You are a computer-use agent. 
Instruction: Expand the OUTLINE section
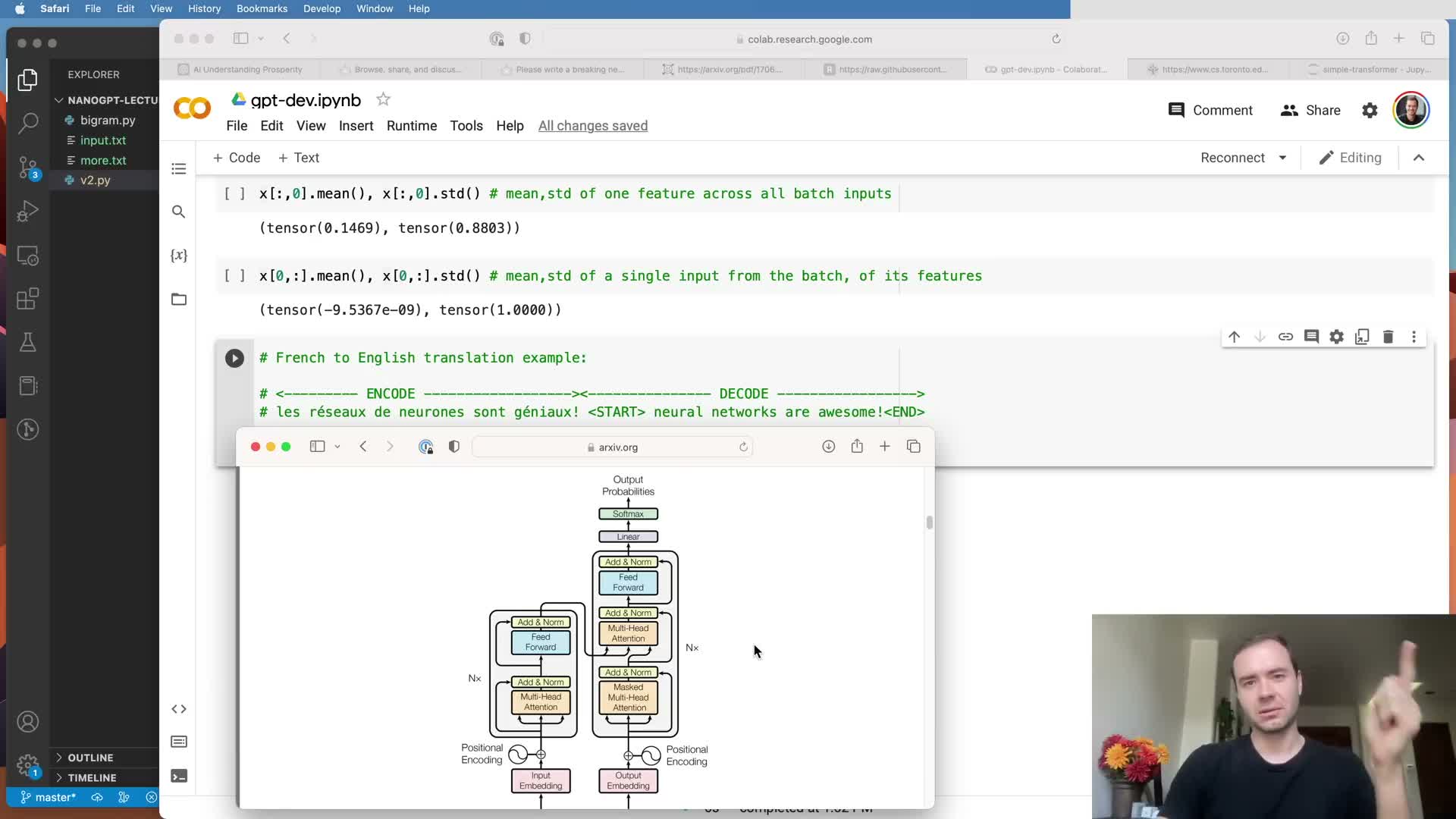click(90, 758)
